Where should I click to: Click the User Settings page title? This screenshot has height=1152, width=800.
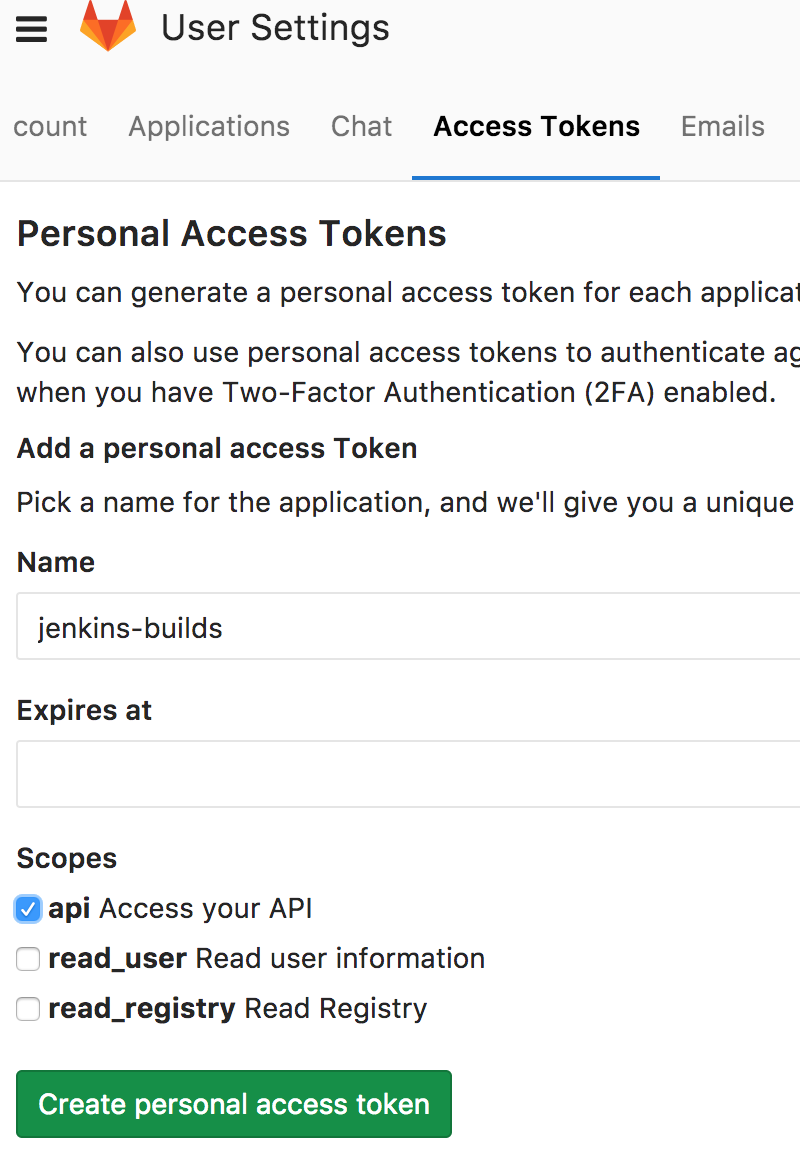(275, 28)
